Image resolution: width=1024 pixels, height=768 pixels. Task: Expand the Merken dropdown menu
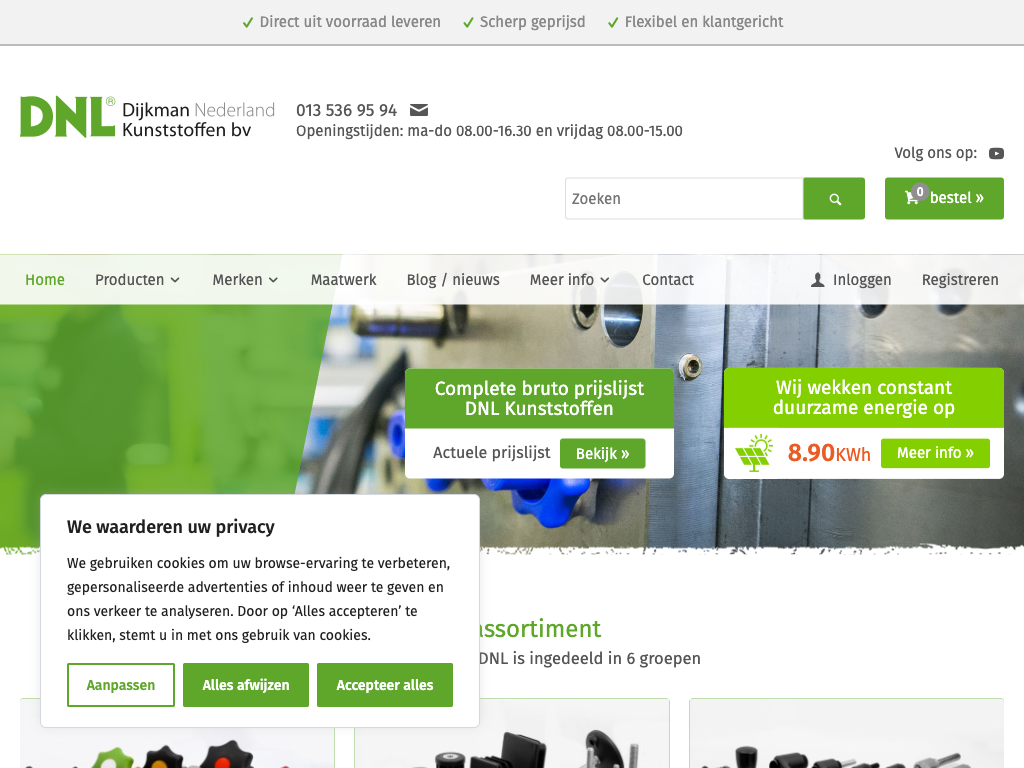[x=245, y=280]
